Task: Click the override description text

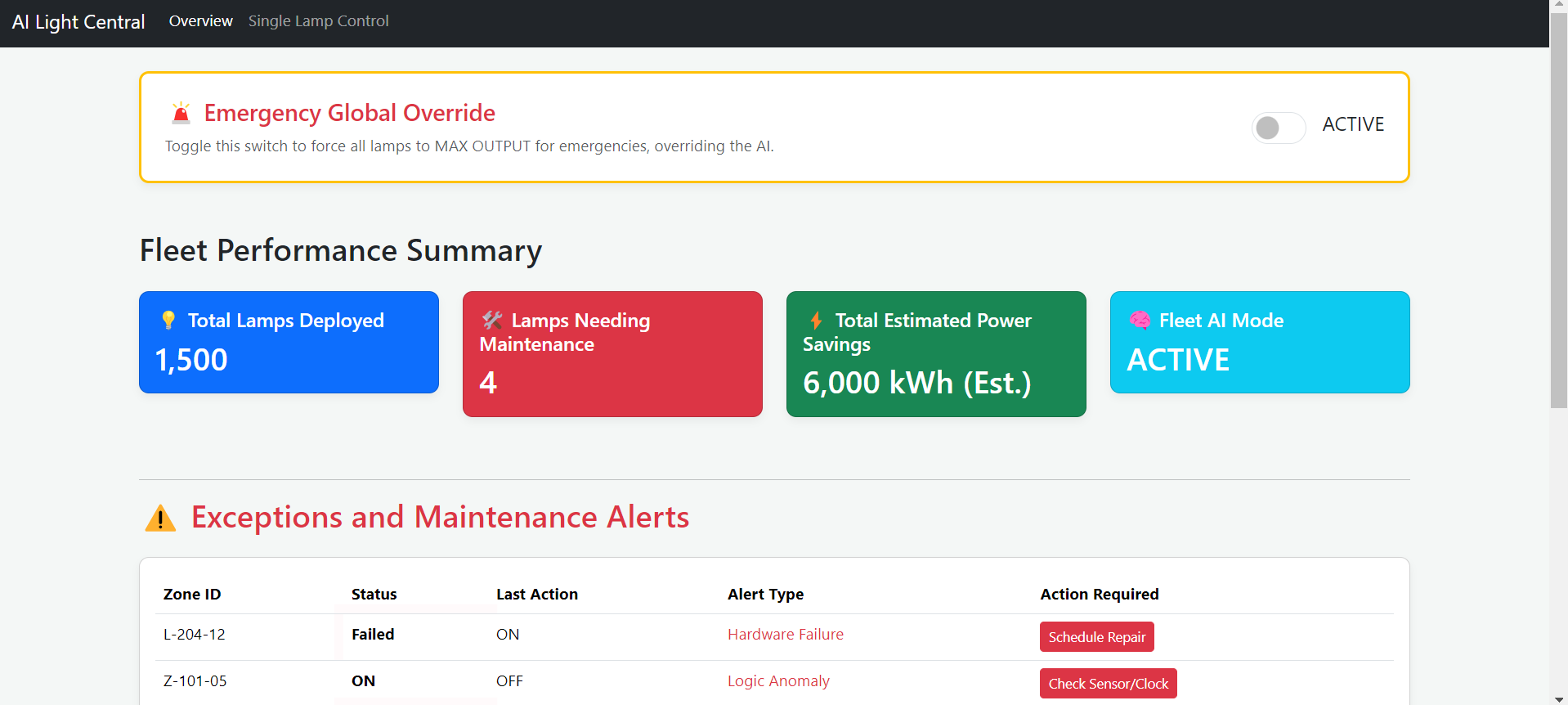Action: 469,146
